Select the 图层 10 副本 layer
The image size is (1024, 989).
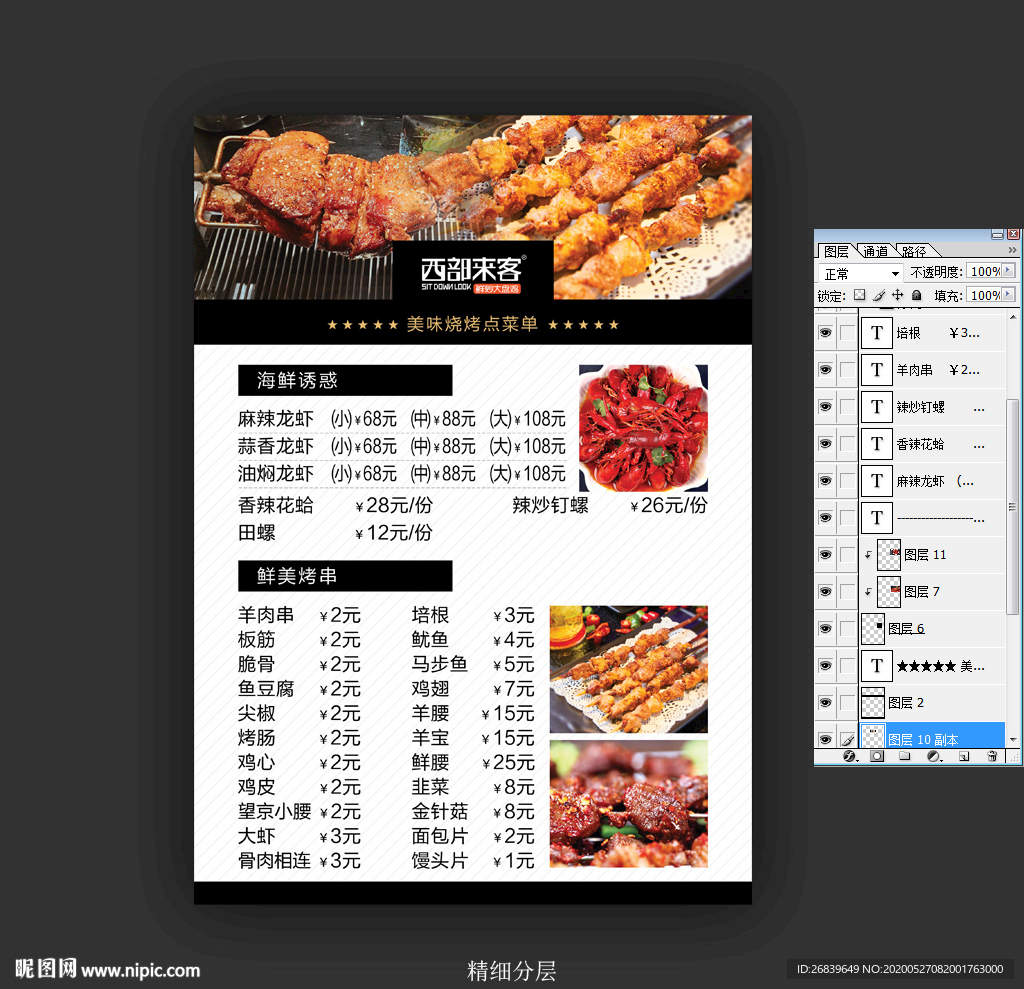[x=933, y=736]
